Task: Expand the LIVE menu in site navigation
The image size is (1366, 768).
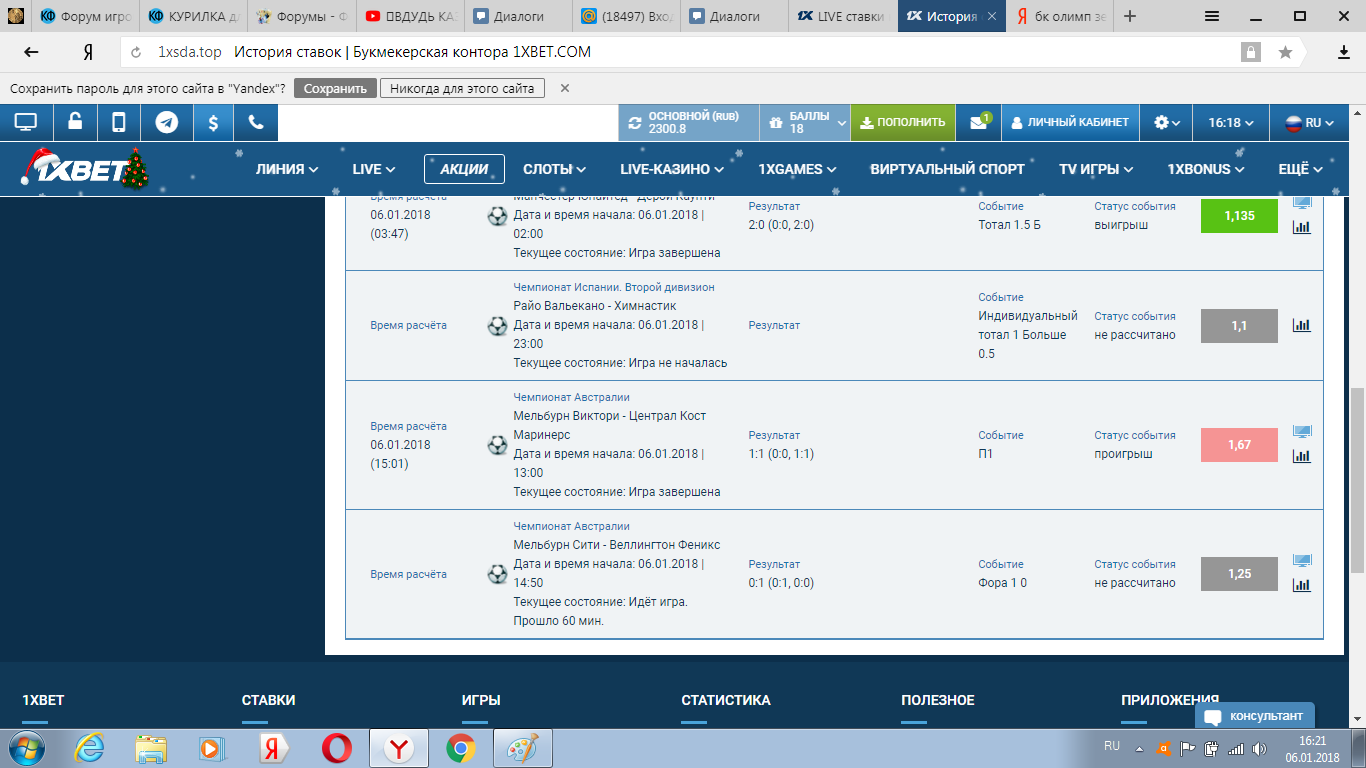Action: [x=374, y=169]
